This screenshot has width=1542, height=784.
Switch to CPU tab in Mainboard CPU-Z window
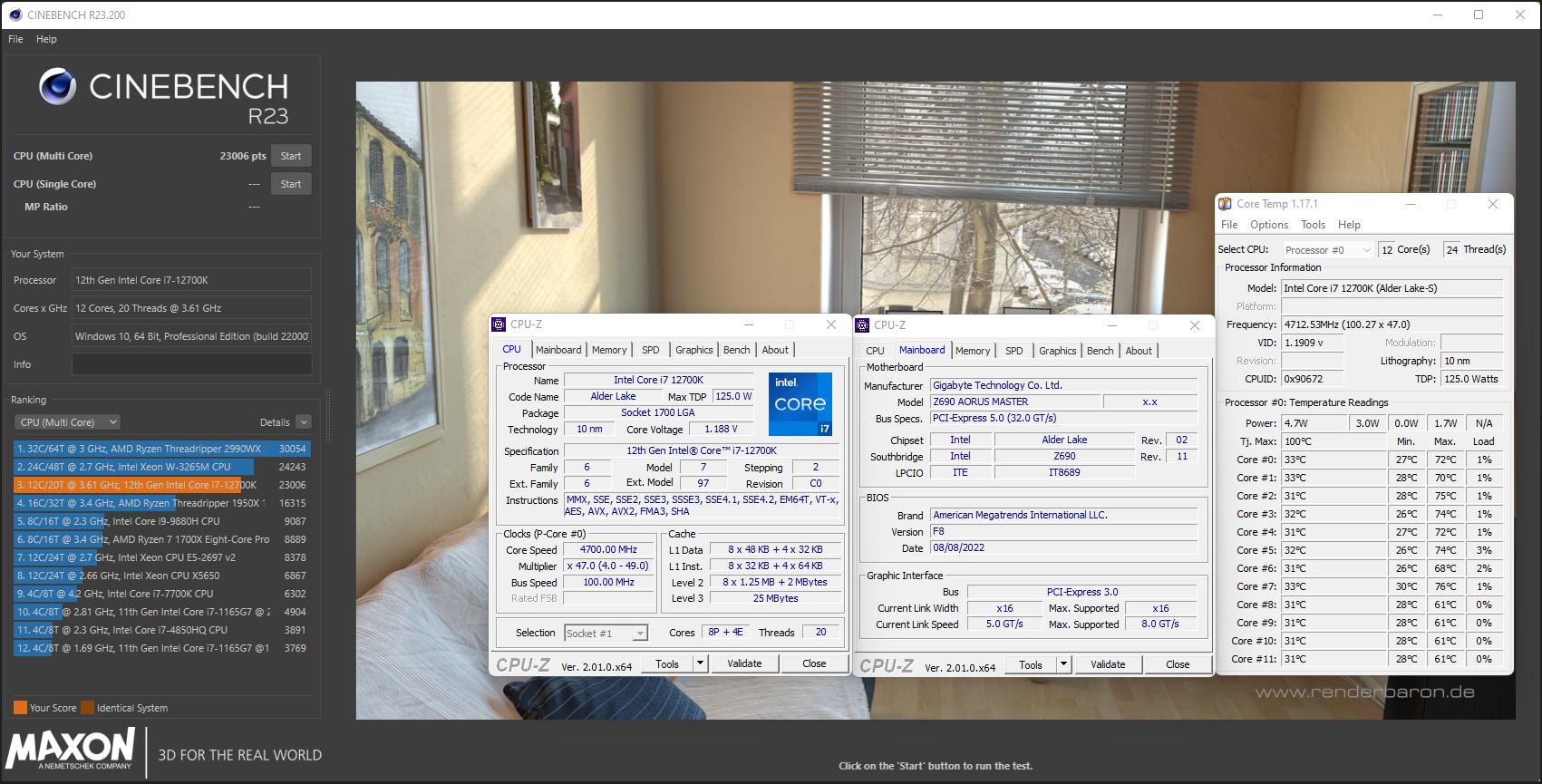click(875, 351)
